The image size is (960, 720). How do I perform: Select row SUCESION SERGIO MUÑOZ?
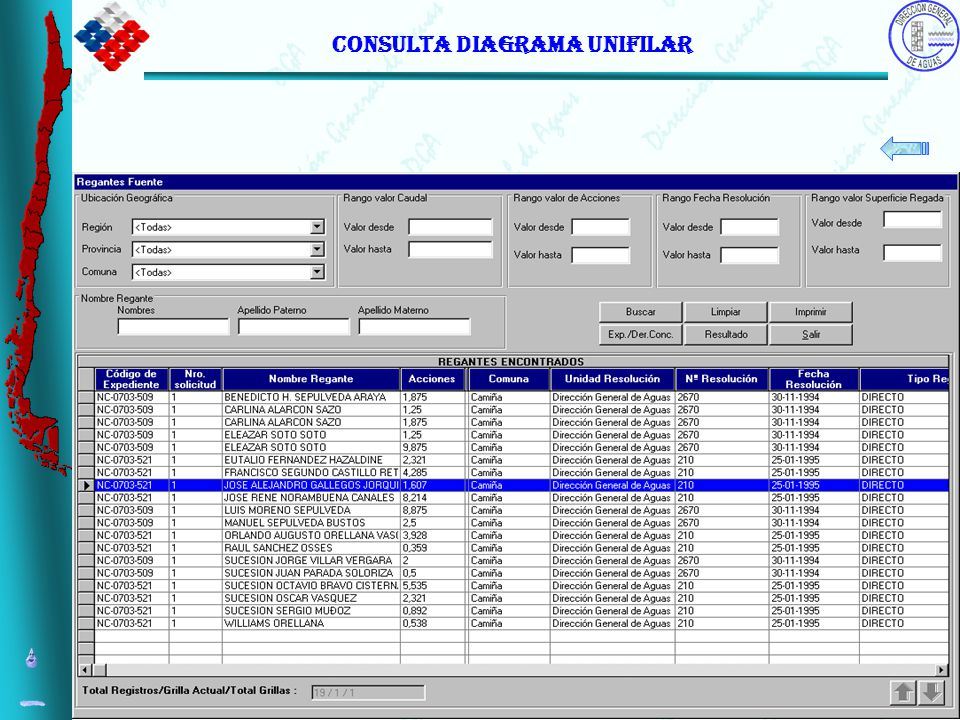[x=514, y=610]
